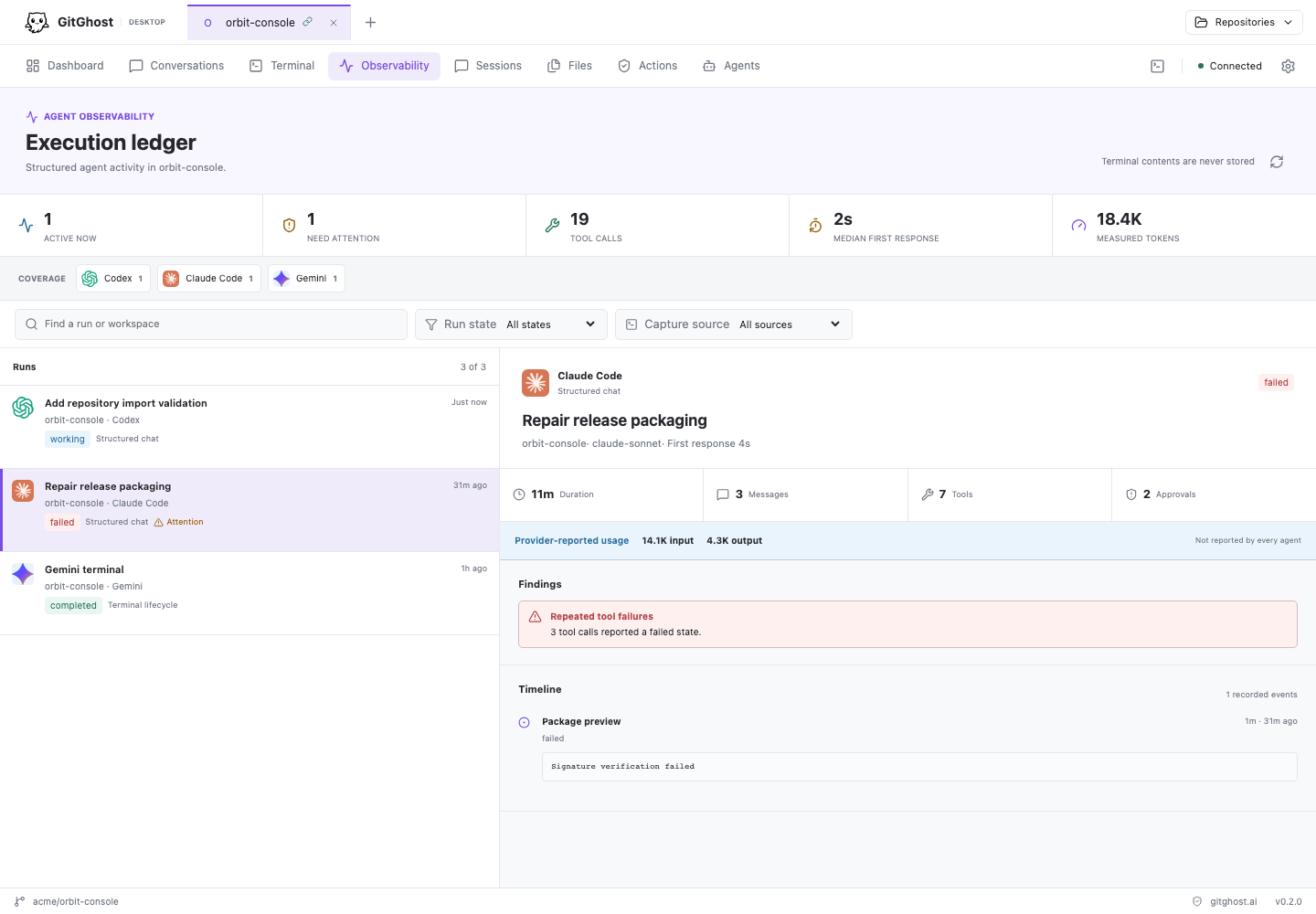
Task: Click the Tool Calls wrench icon
Action: pyautogui.click(x=552, y=226)
